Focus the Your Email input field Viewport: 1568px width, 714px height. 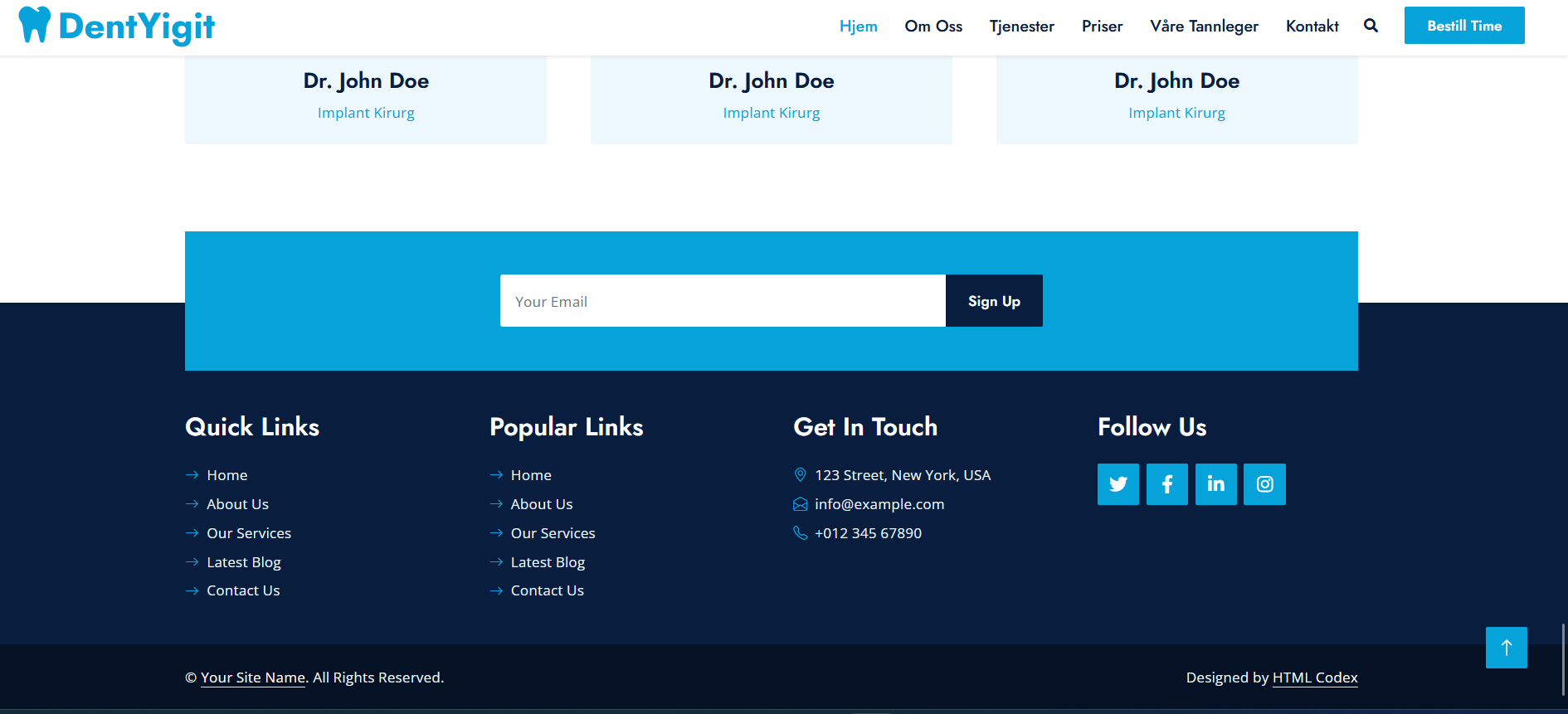coord(723,301)
